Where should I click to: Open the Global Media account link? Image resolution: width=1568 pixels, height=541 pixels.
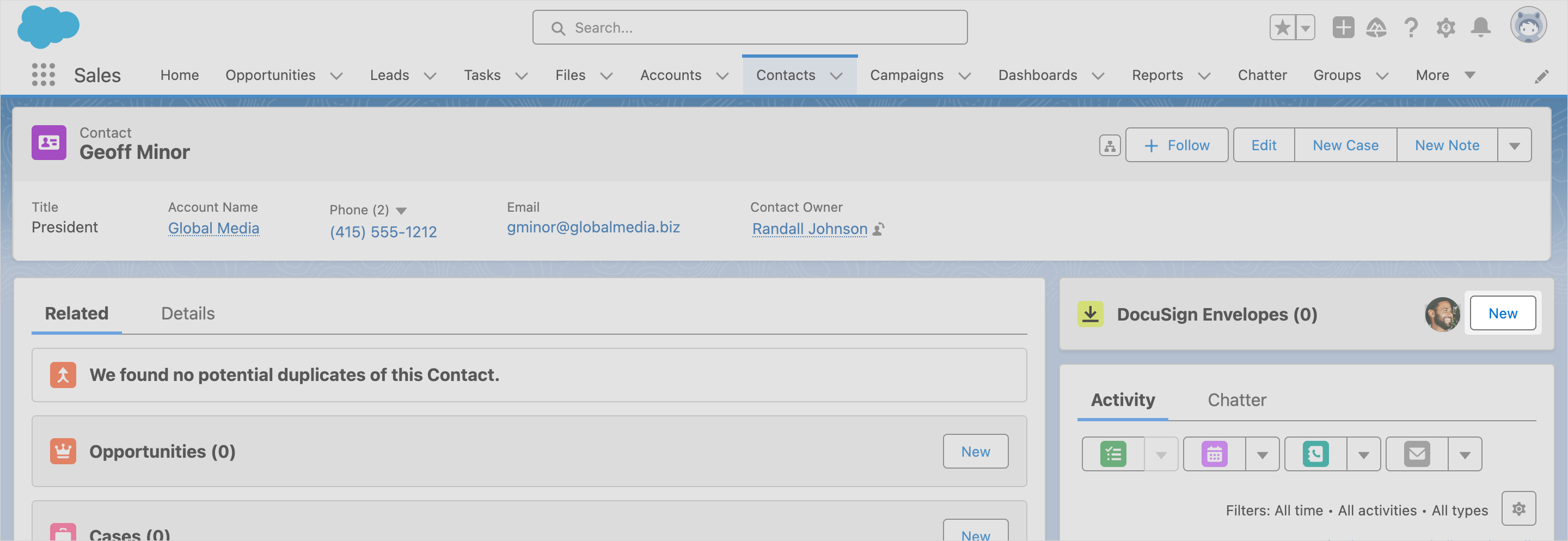click(213, 228)
